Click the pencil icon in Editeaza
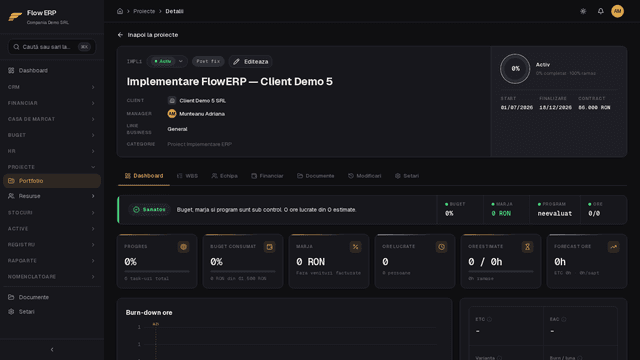Screen dimensions: 640x360 (x=236, y=62)
